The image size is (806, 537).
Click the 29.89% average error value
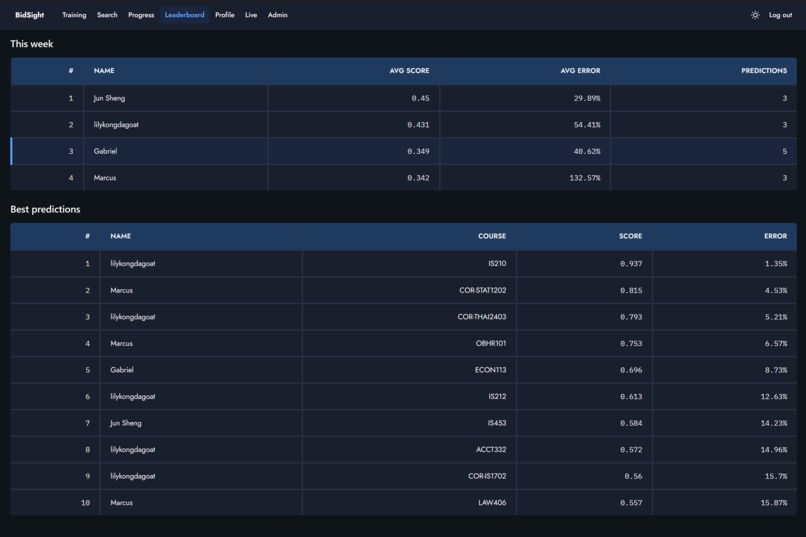click(587, 98)
